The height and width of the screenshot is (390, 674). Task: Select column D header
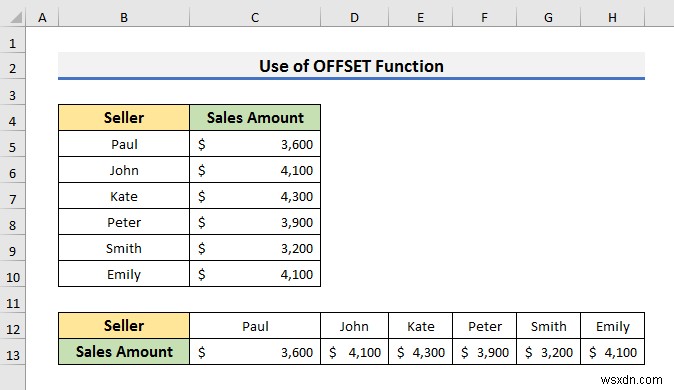[354, 18]
